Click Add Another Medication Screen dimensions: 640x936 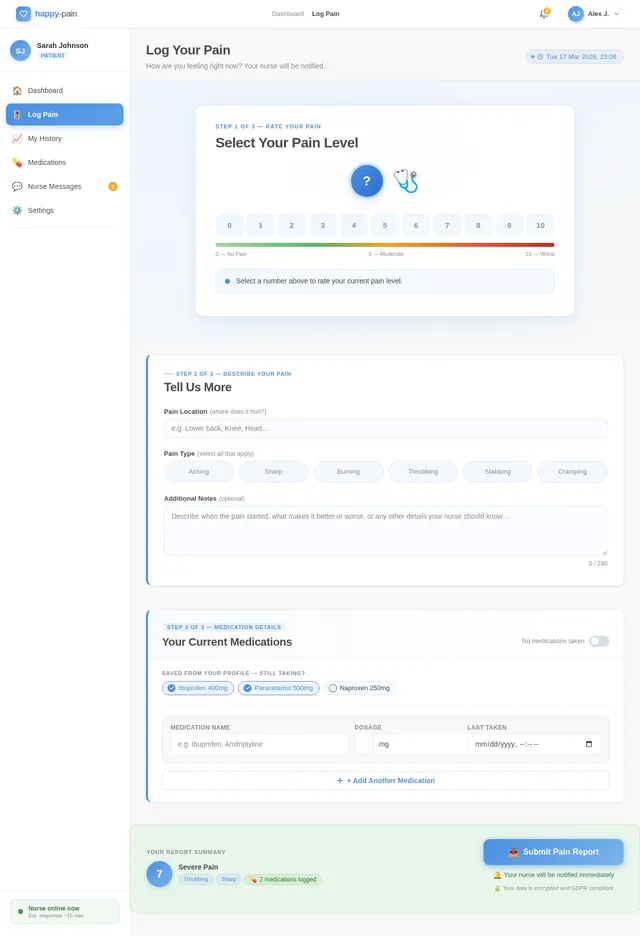point(385,780)
